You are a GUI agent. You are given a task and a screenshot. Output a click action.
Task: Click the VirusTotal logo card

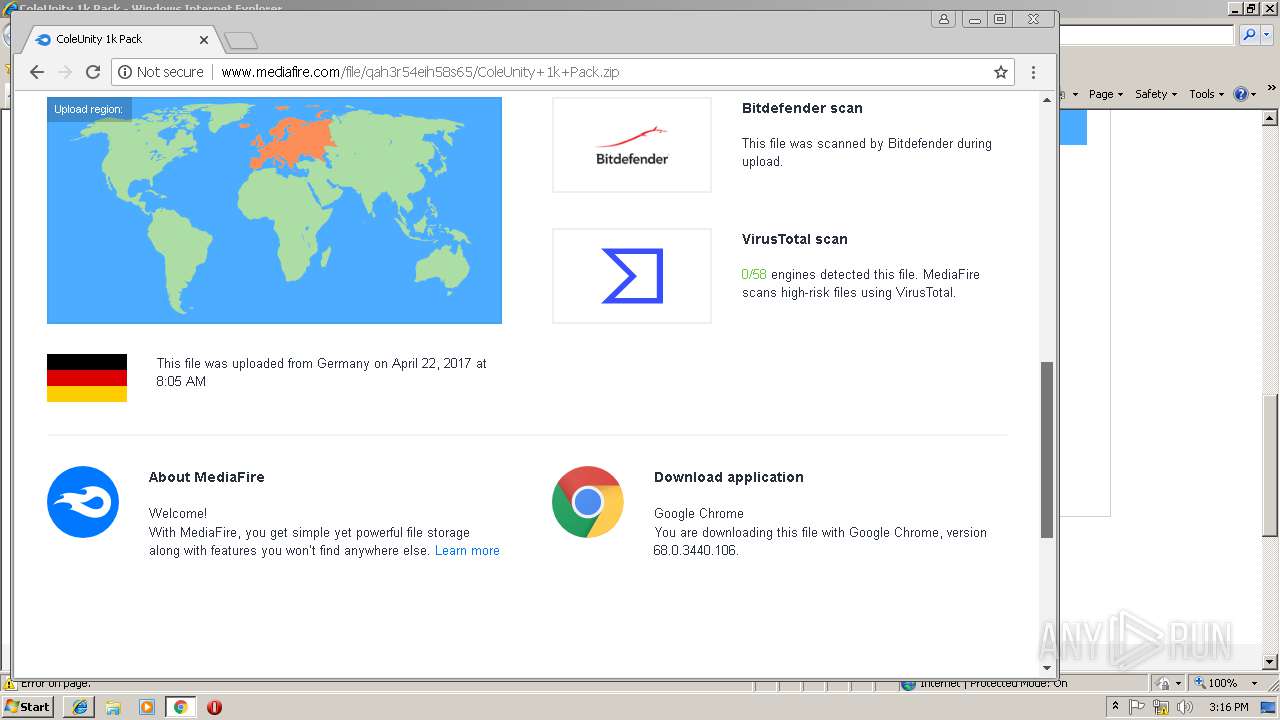coord(632,276)
